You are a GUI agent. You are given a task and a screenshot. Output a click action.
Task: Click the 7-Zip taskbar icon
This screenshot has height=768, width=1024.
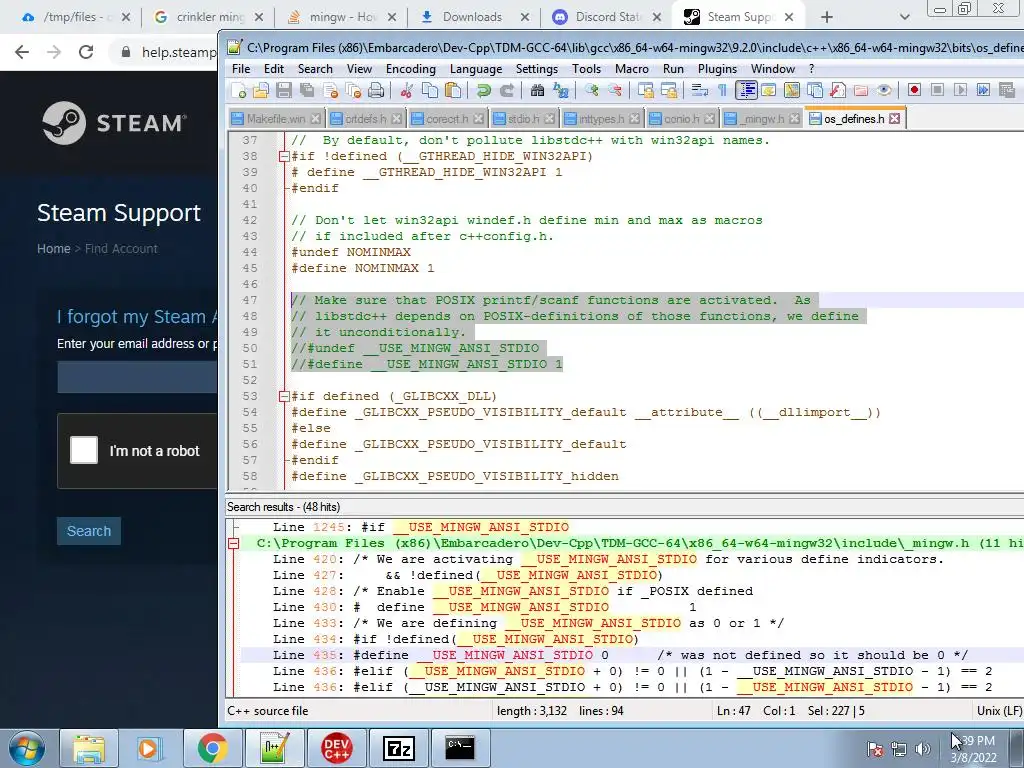point(398,748)
